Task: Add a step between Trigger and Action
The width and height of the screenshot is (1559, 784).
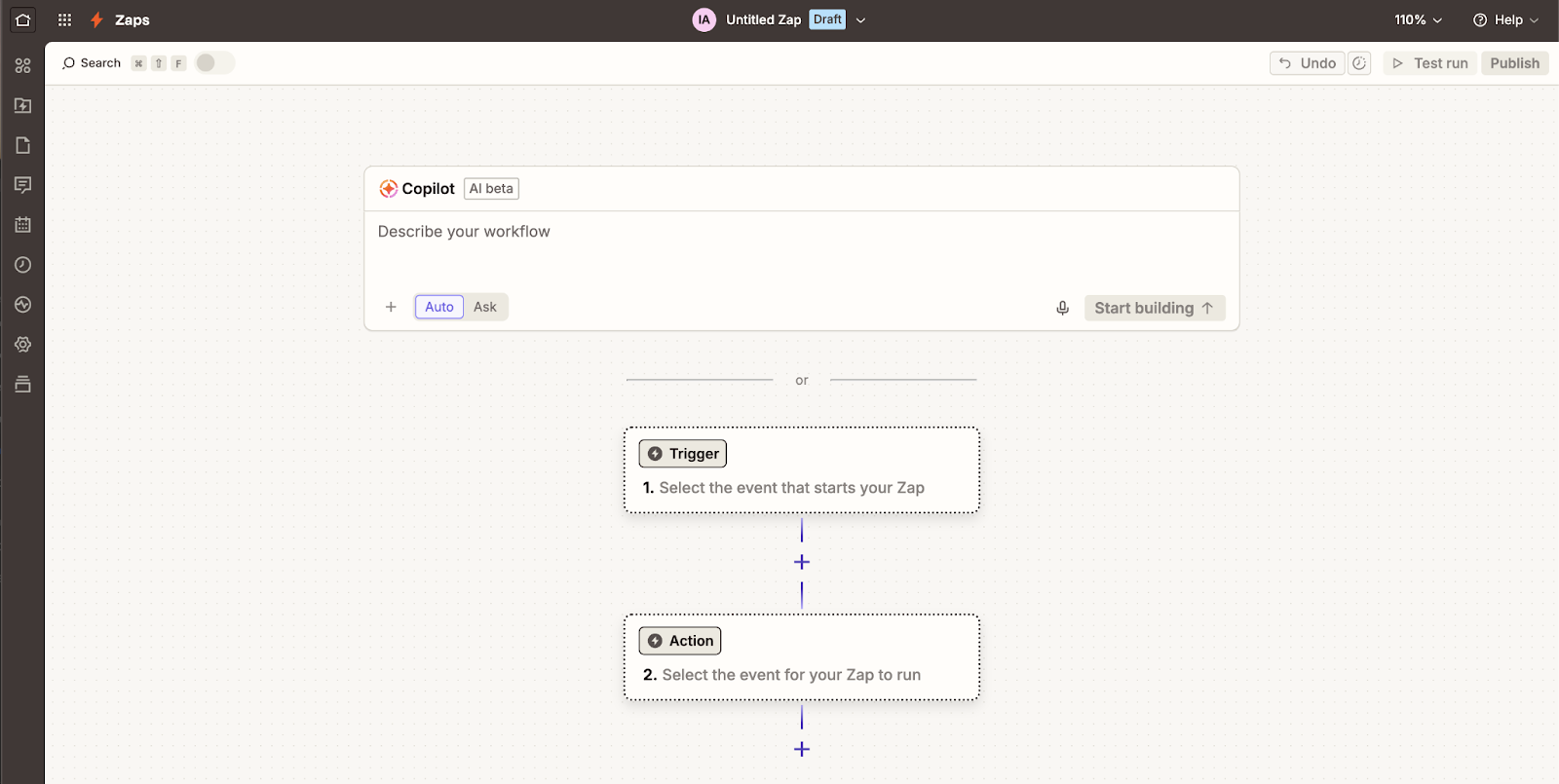Action: tap(802, 562)
